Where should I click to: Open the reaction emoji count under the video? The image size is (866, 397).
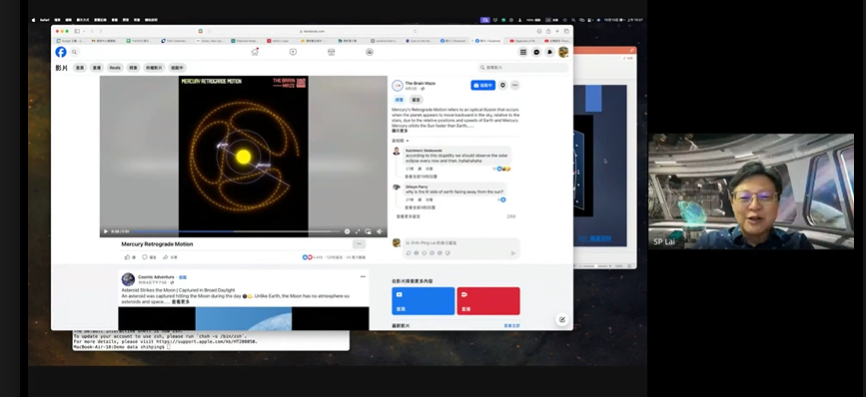click(312, 257)
